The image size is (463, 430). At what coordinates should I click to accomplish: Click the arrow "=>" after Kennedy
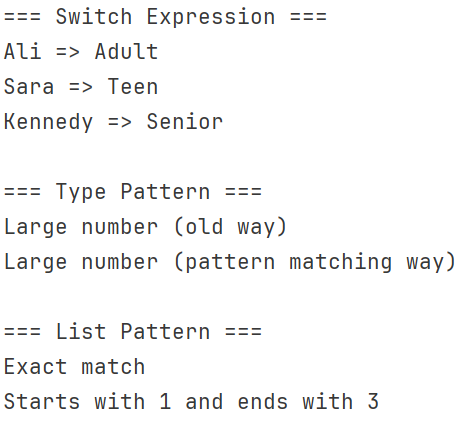coord(120,122)
